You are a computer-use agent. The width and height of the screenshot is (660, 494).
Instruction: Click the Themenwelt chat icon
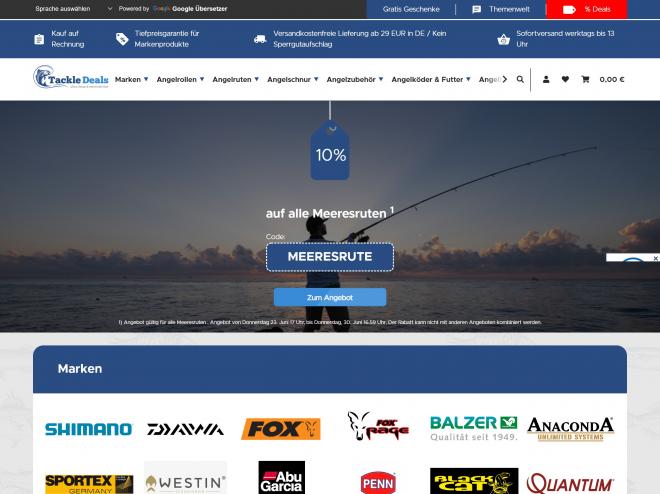click(x=476, y=9)
